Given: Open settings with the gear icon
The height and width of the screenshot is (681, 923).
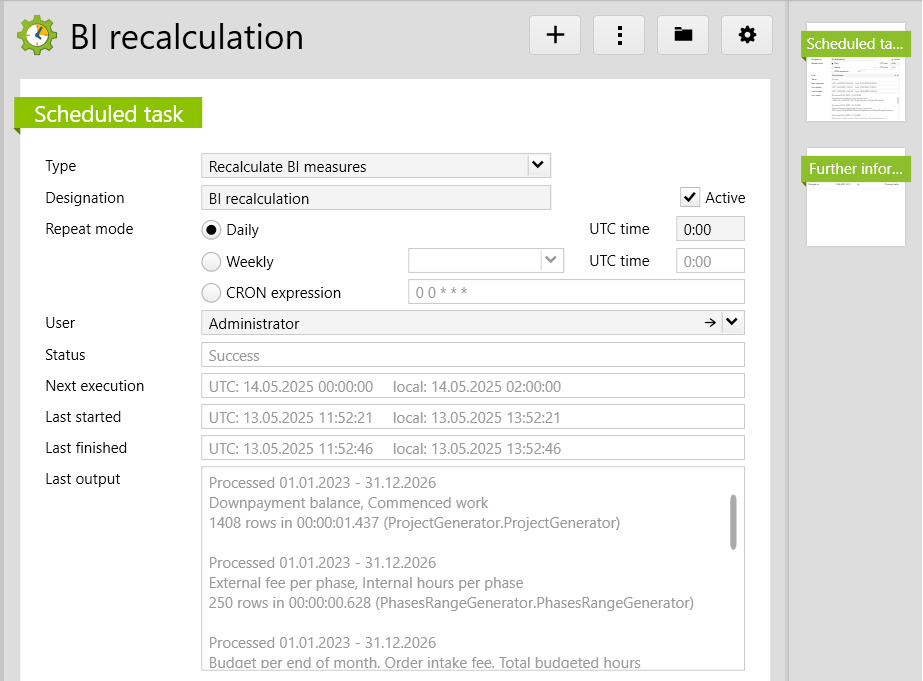Looking at the screenshot, I should pyautogui.click(x=747, y=35).
